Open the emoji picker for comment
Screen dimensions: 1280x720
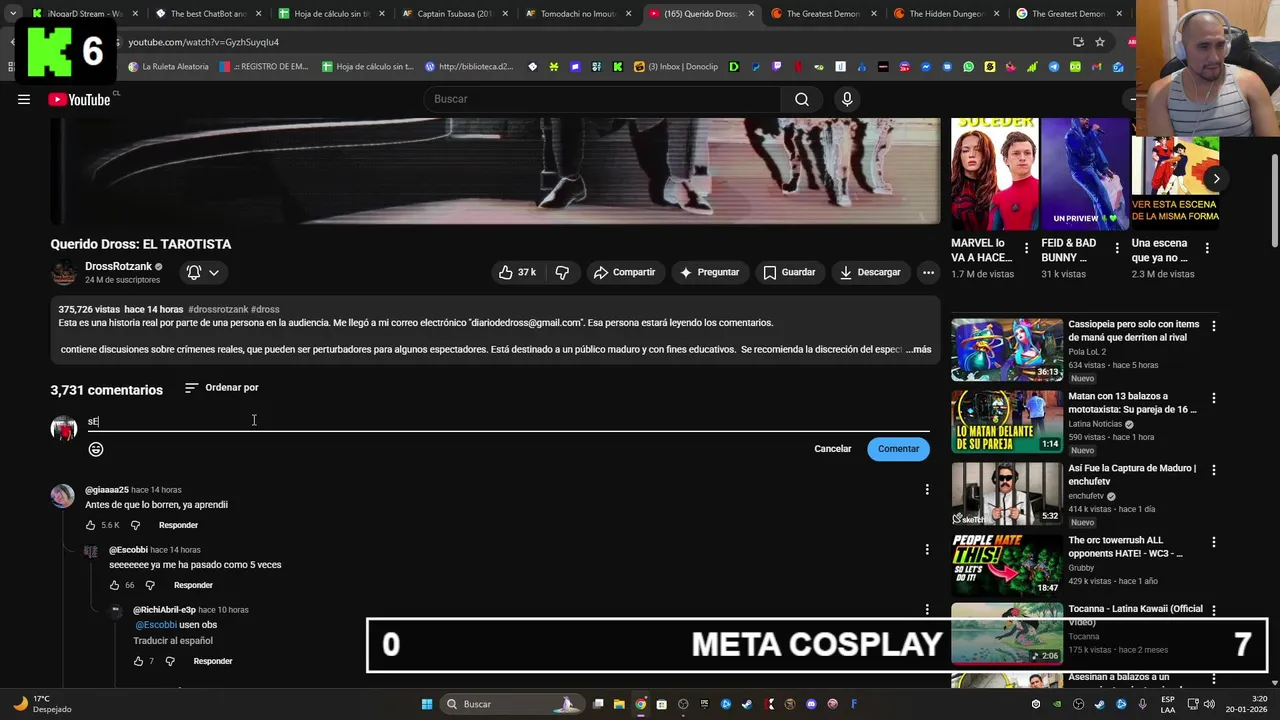tap(96, 449)
